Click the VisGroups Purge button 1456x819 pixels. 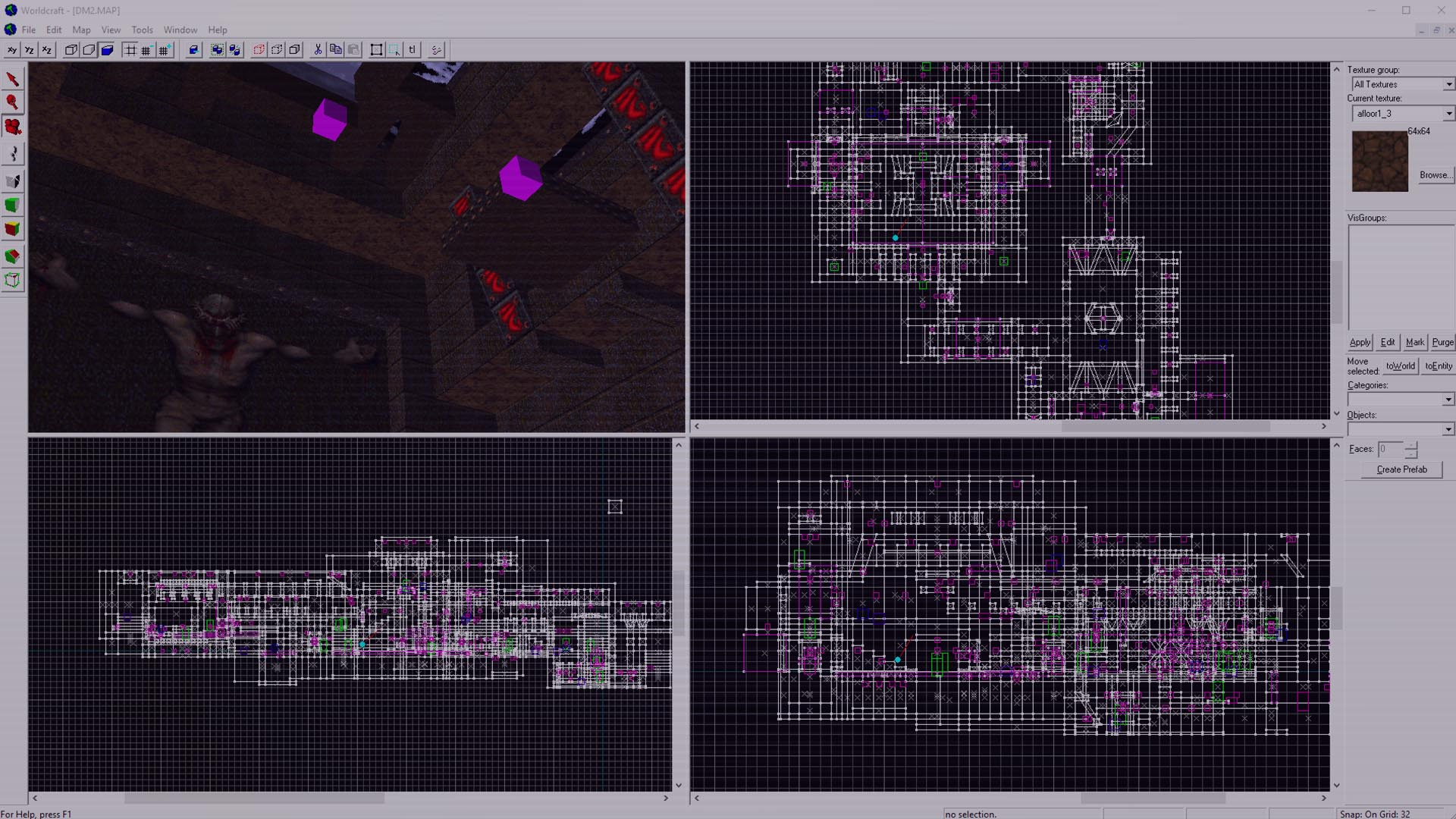coord(1442,343)
